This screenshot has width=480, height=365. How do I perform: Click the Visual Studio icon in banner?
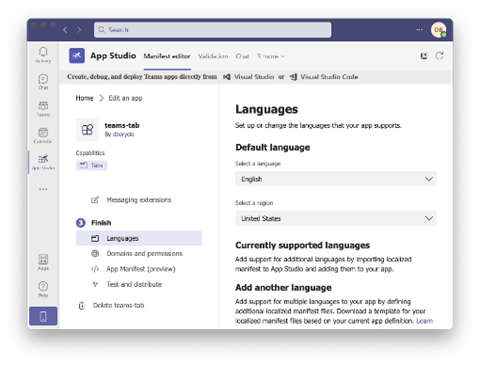[x=227, y=77]
